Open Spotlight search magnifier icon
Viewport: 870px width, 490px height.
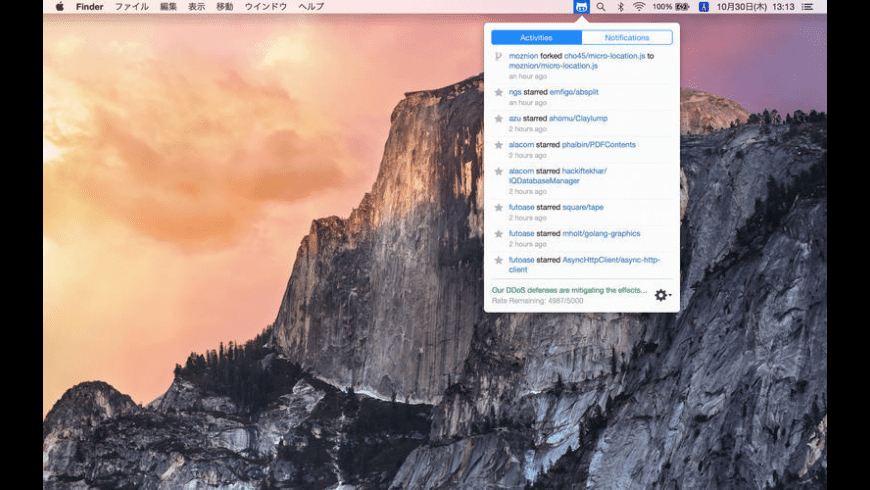pos(601,7)
